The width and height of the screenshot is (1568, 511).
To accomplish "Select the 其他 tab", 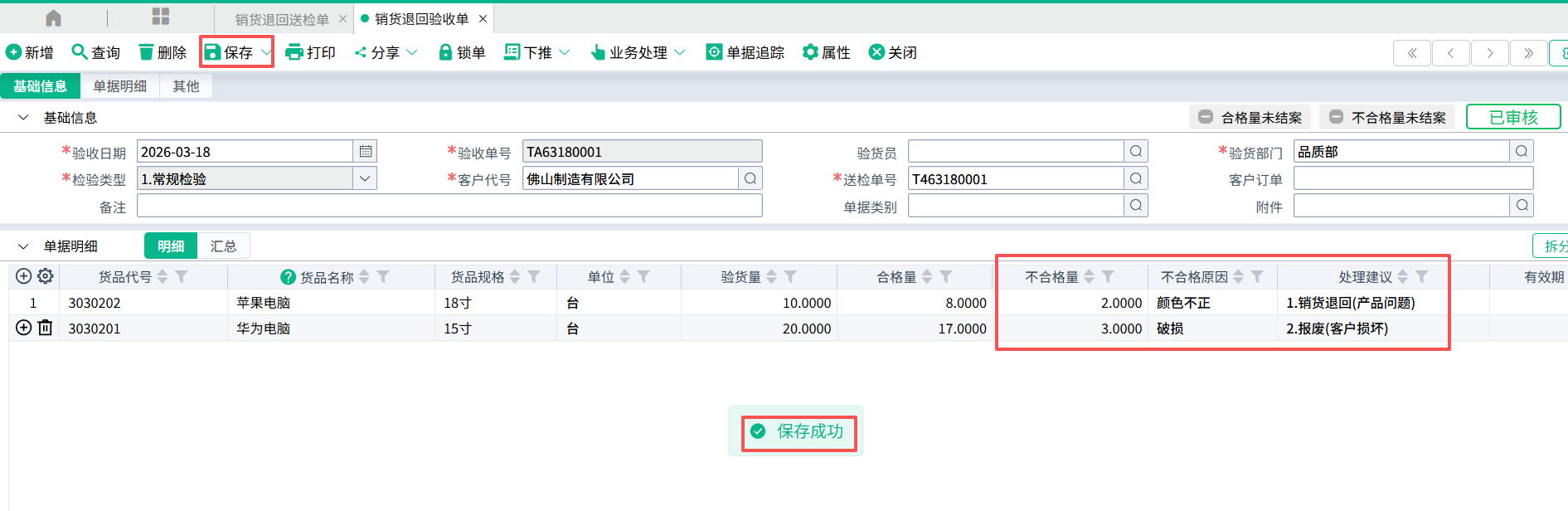I will [186, 86].
